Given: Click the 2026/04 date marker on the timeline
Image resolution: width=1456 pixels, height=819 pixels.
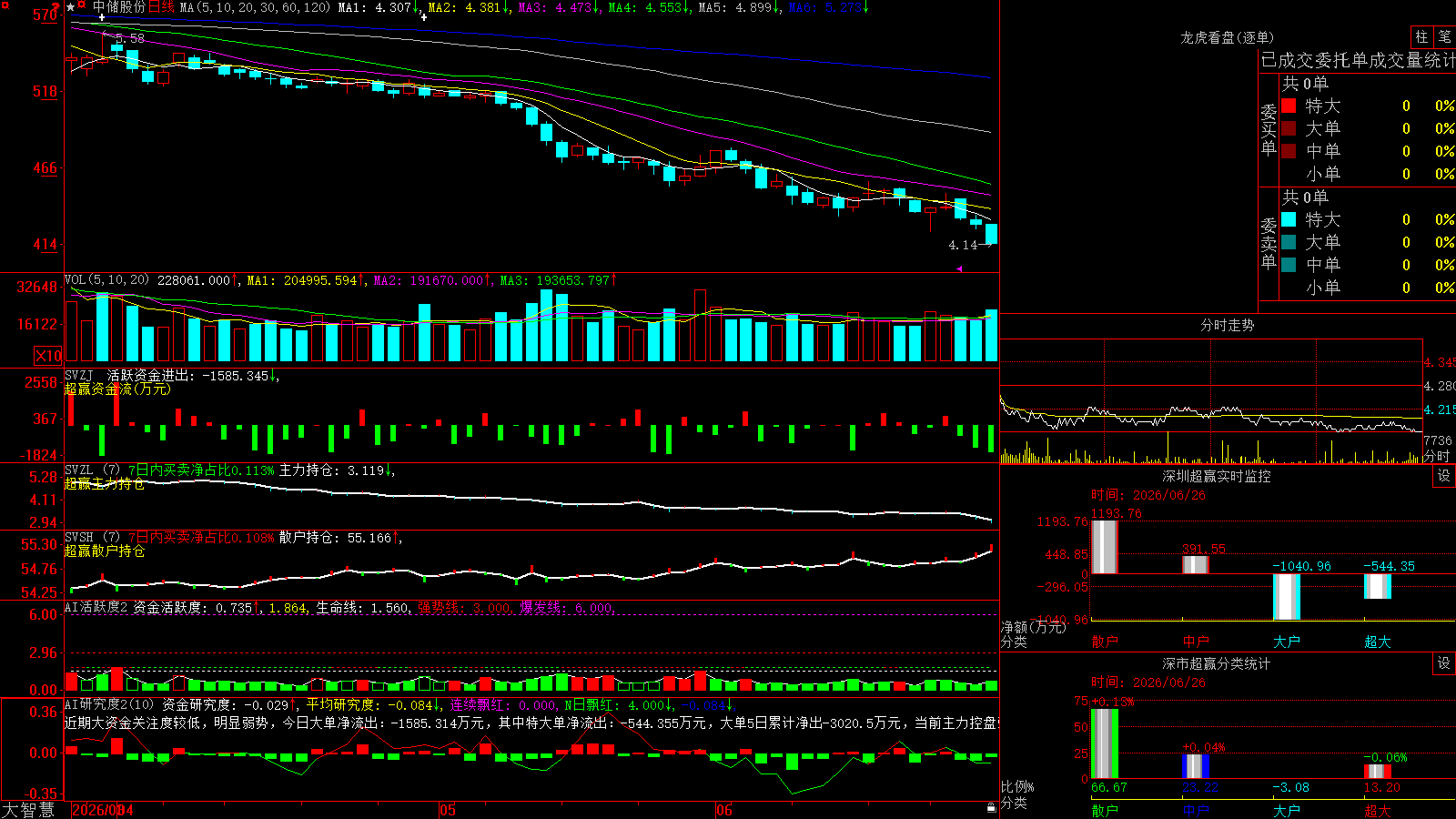Looking at the screenshot, I should click(102, 810).
